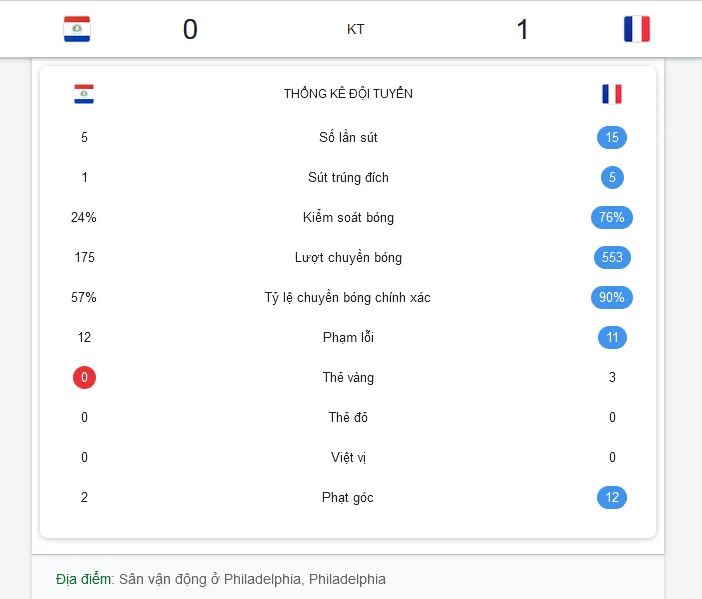Click the blue 553 passes badge
Viewport: 702px width, 599px height.
(x=612, y=257)
